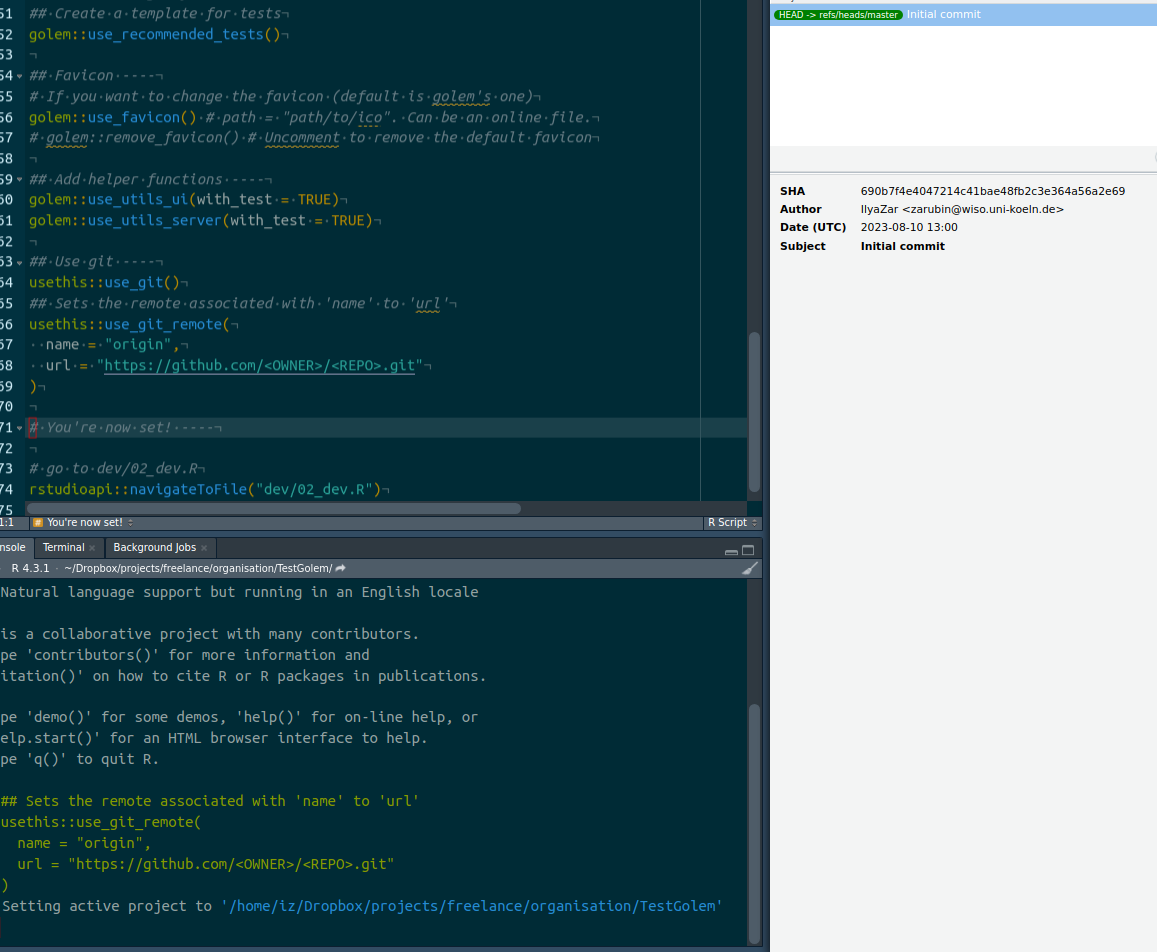The width and height of the screenshot is (1157, 952).
Task: Click the green HEAD refs/heads/master branch badge
Action: 837,15
